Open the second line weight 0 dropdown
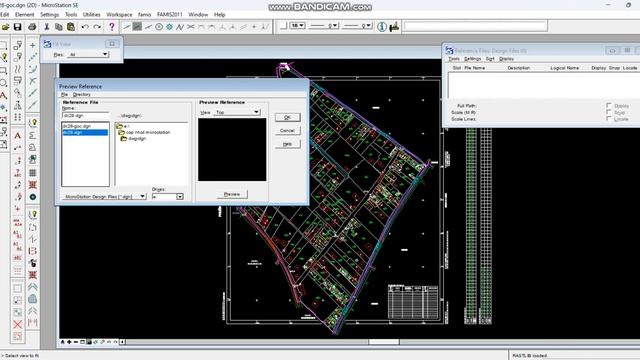Image resolution: width=640 pixels, height=360 pixels. (357, 26)
